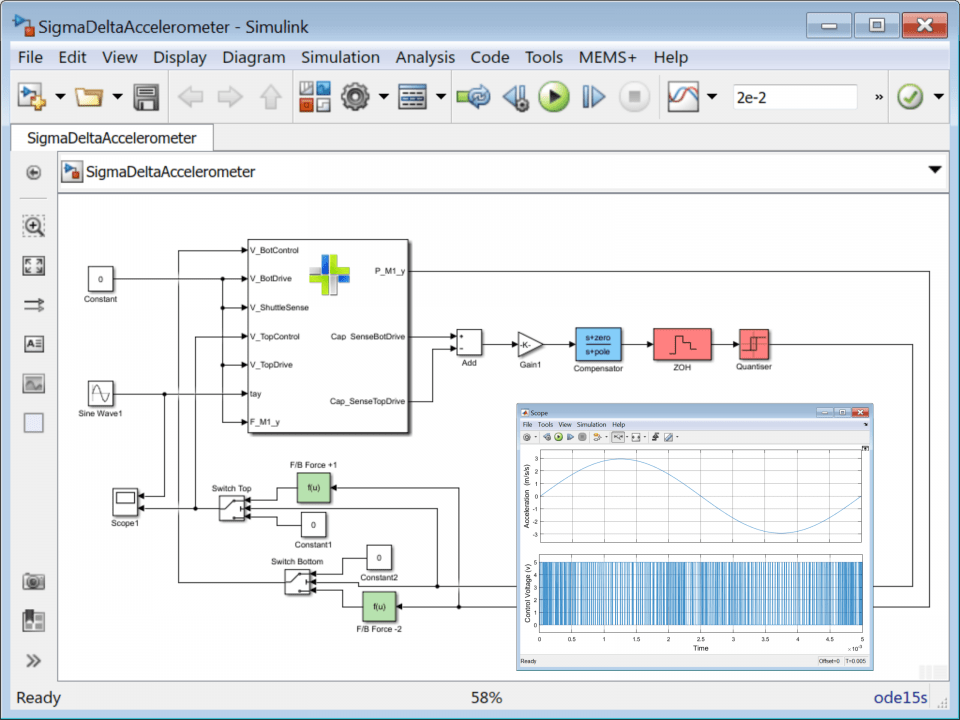
Task: Expand the New Model dropdown arrow
Action: point(60,97)
